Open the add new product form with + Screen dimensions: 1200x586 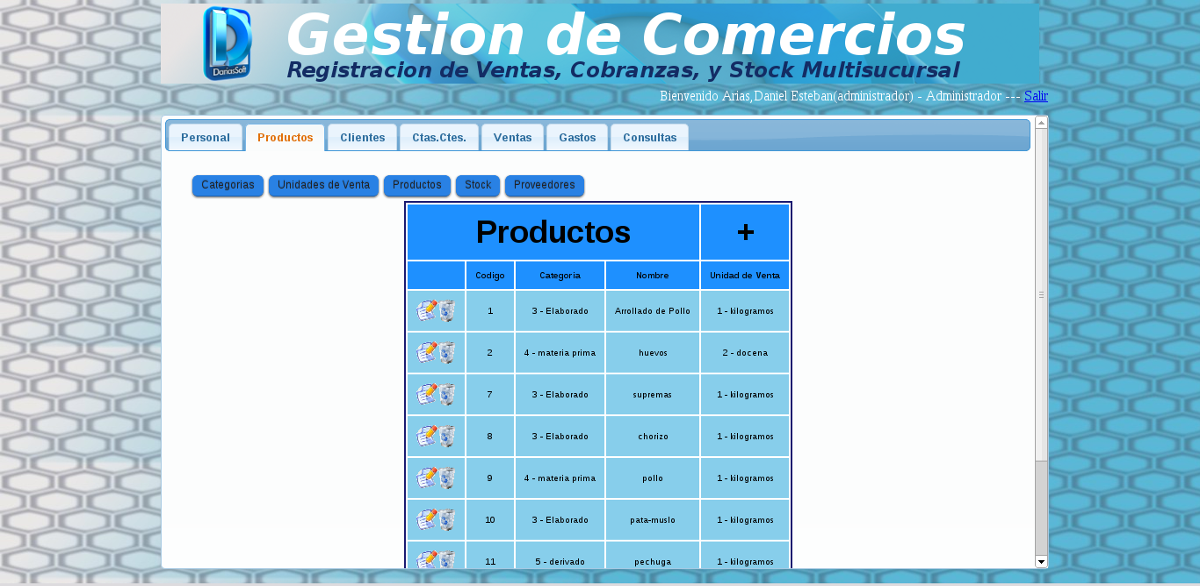tap(744, 232)
